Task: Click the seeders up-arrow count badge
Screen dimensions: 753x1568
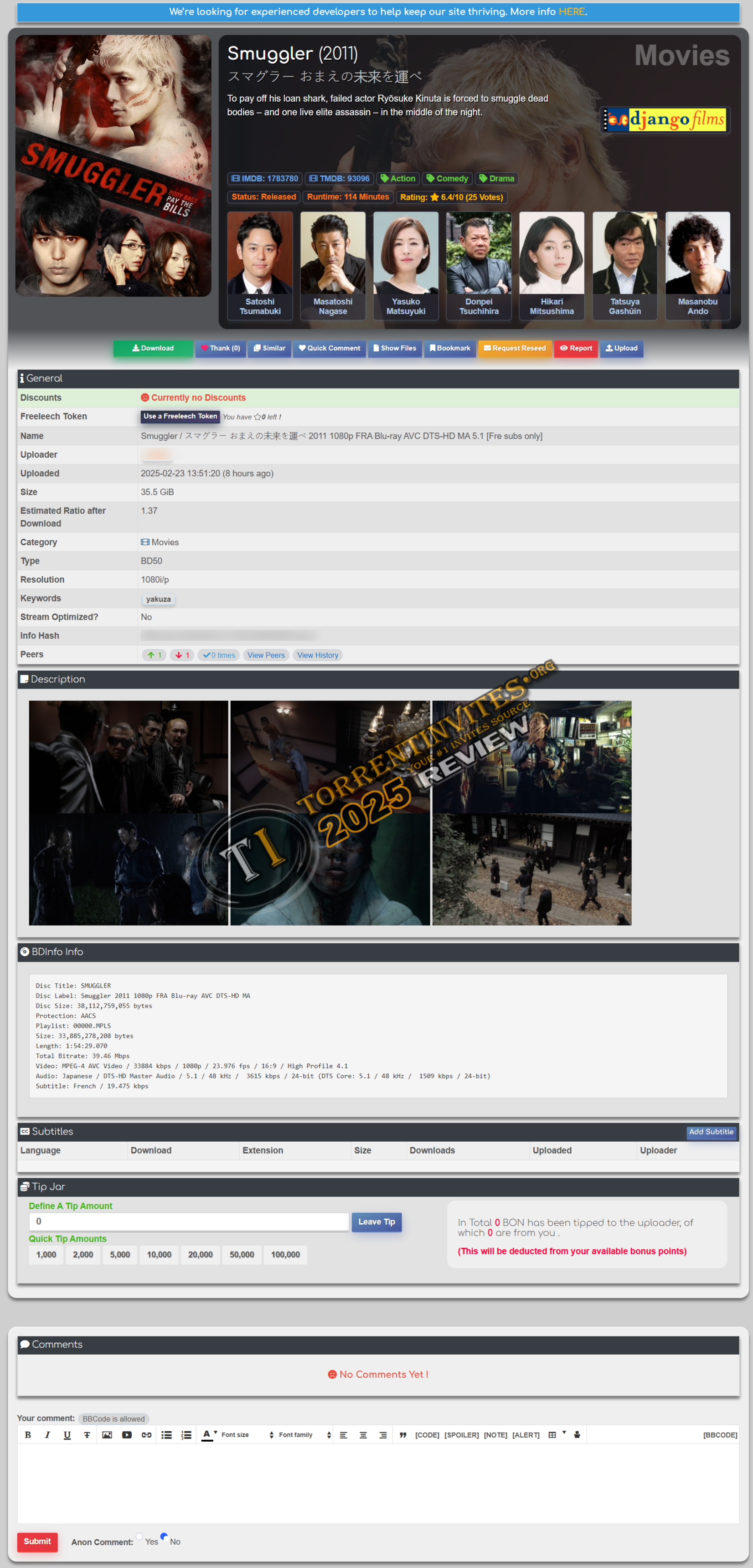Action: point(155,655)
